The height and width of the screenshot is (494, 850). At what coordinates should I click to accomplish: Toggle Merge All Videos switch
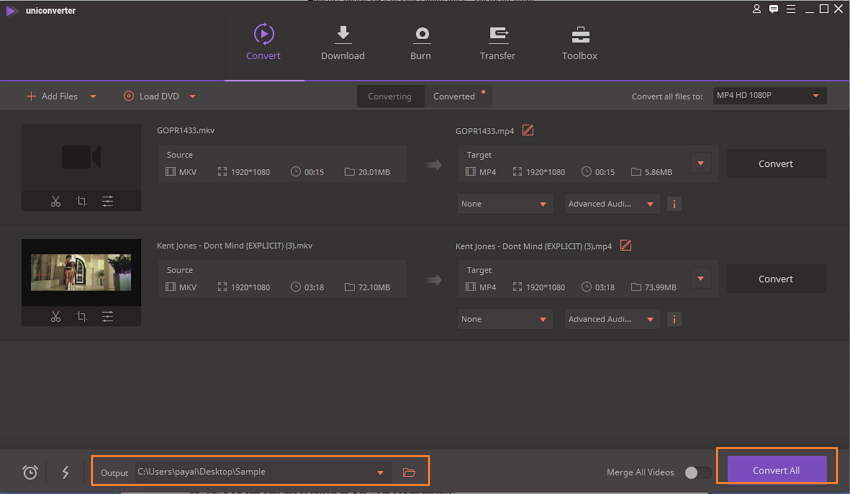pos(698,472)
